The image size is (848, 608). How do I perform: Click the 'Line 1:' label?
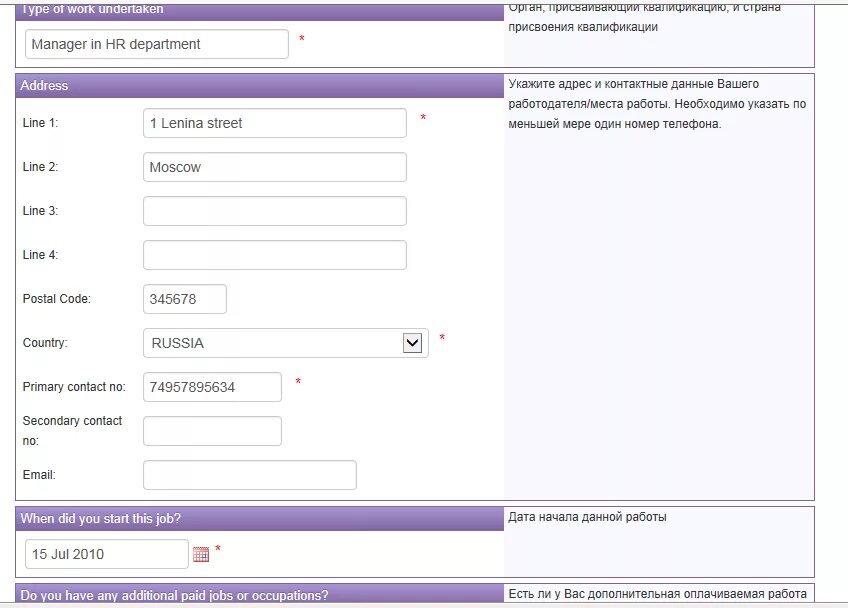pyautogui.click(x=40, y=123)
